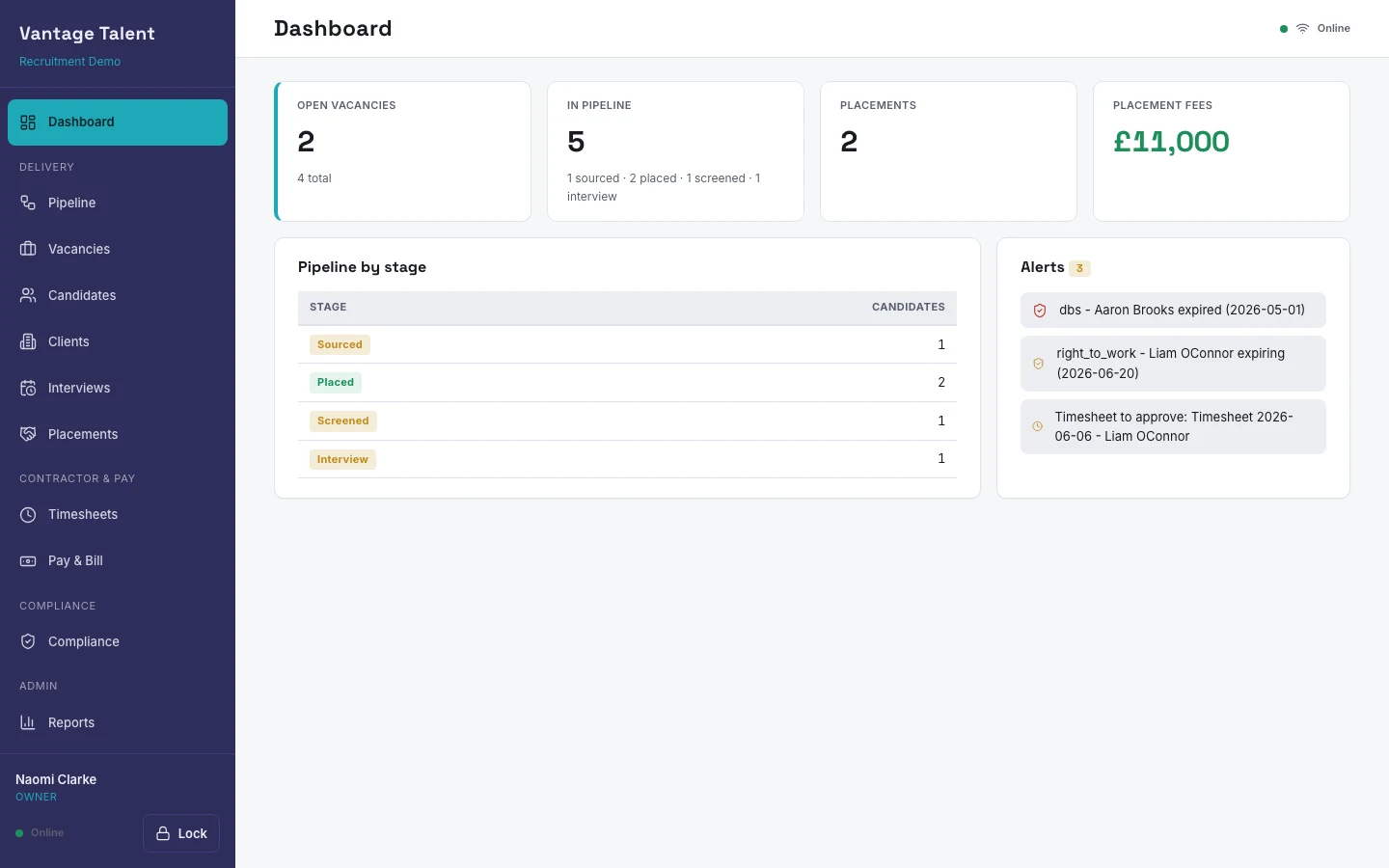This screenshot has height=868, width=1389.
Task: Open the Timesheet to approve alert
Action: [1173, 426]
